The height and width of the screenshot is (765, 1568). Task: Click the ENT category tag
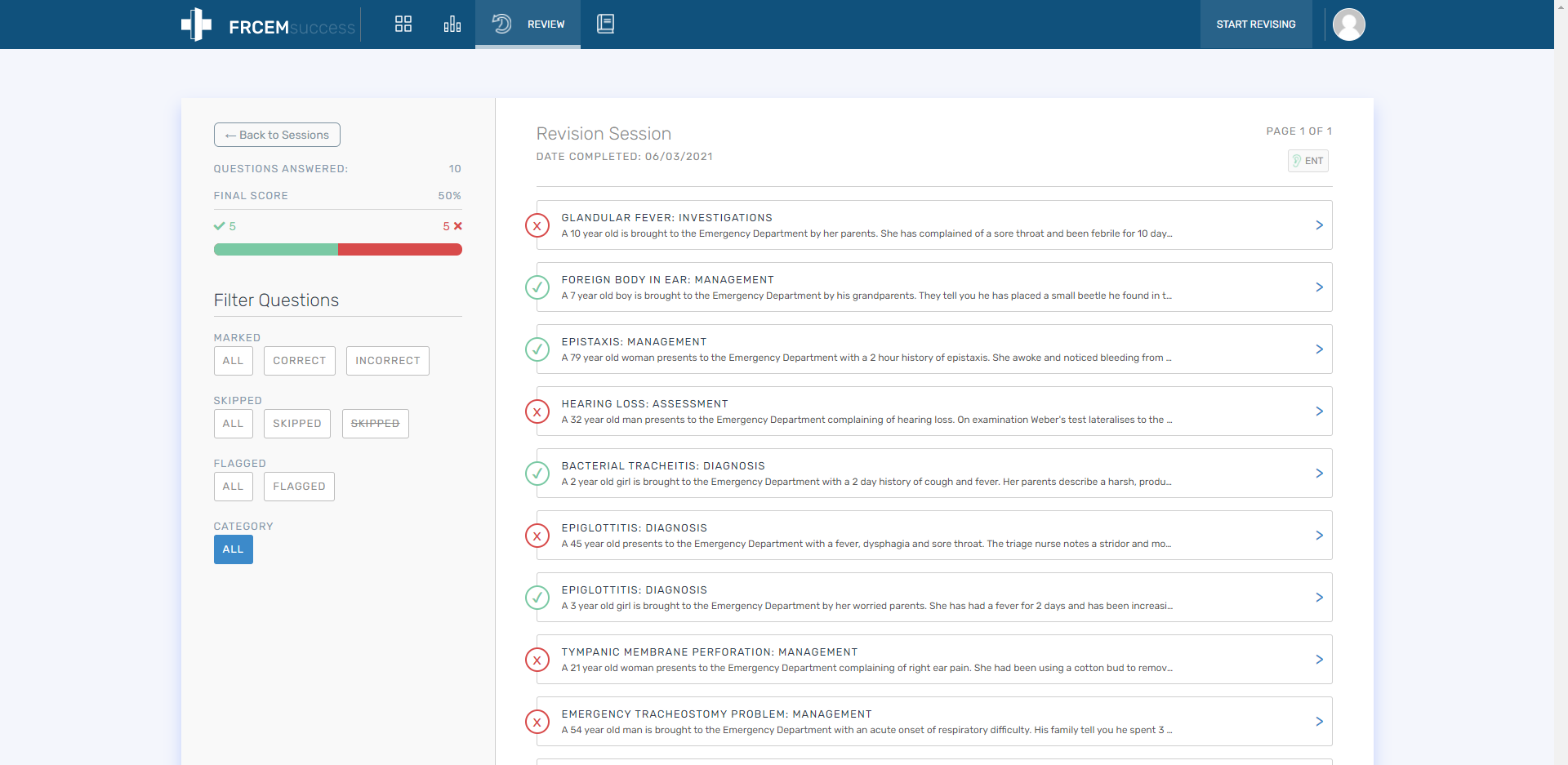pos(1308,161)
